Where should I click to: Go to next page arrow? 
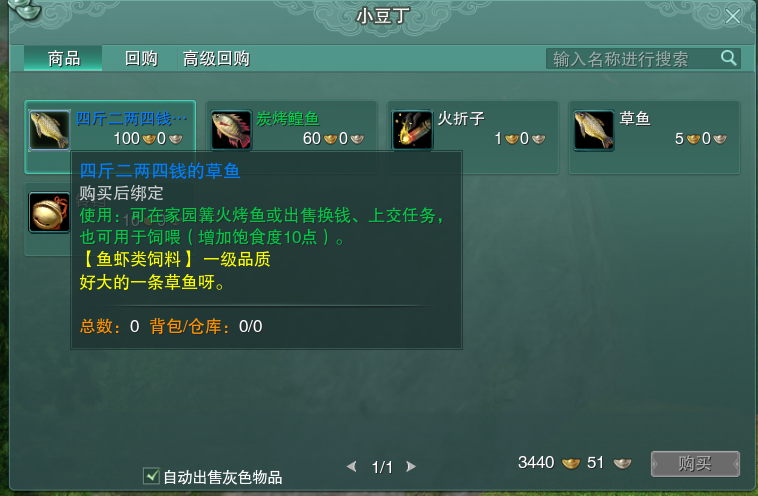411,467
